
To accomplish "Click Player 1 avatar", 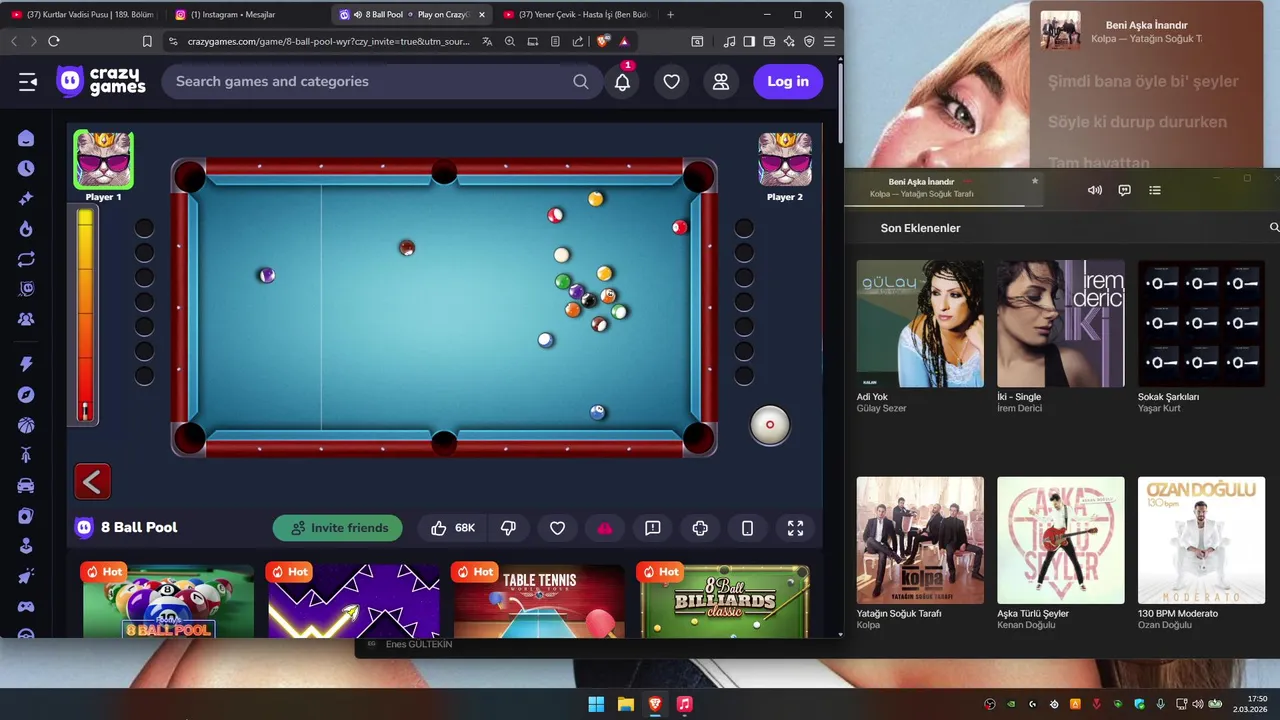I will coord(103,160).
